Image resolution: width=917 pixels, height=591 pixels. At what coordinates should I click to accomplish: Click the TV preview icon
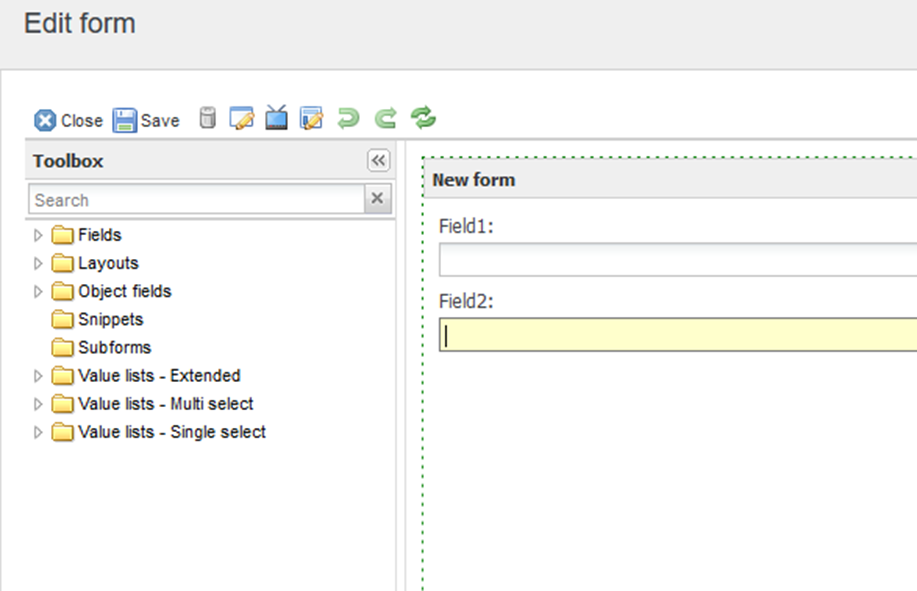tap(276, 119)
